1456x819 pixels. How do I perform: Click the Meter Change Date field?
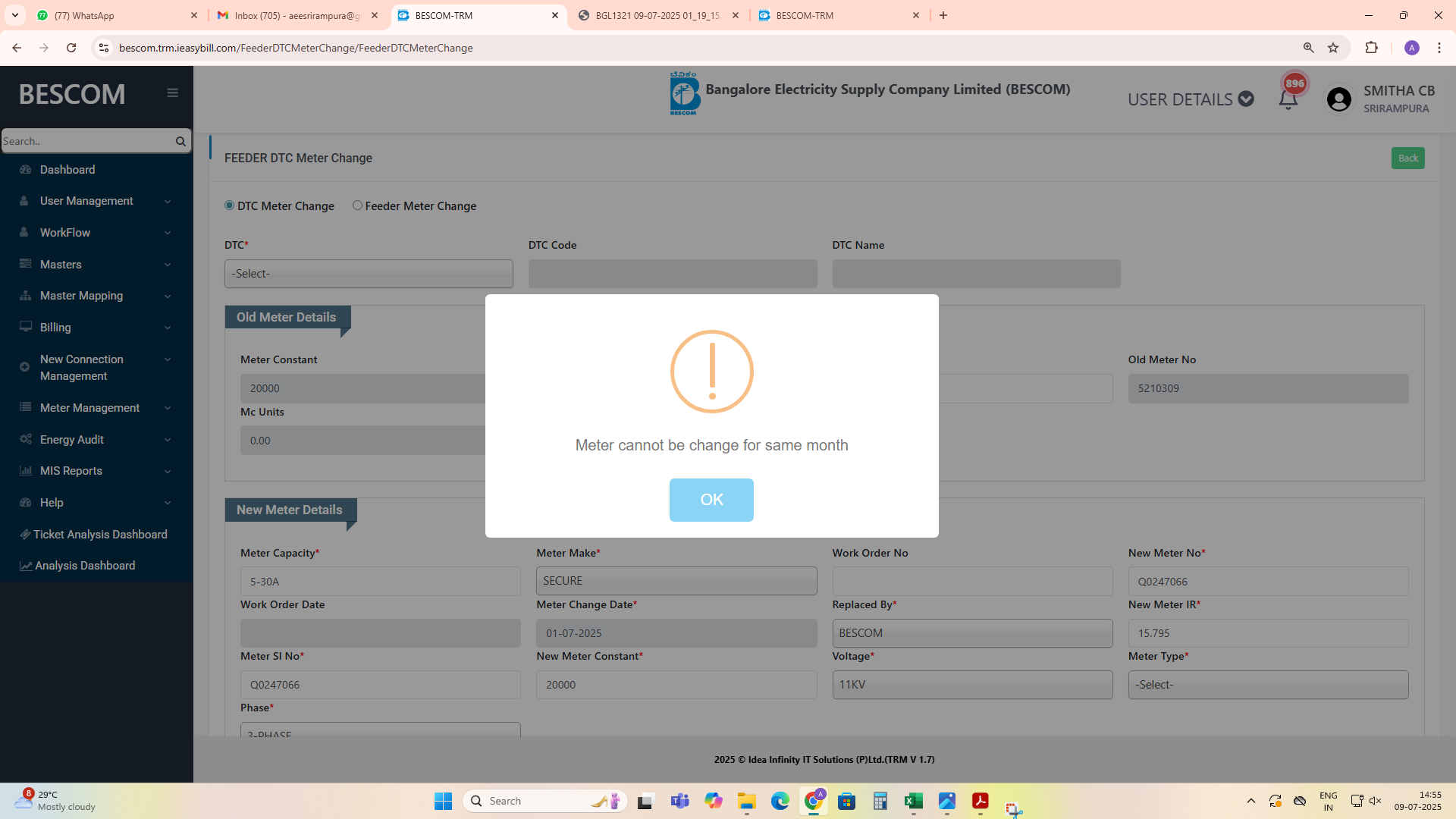(x=676, y=633)
